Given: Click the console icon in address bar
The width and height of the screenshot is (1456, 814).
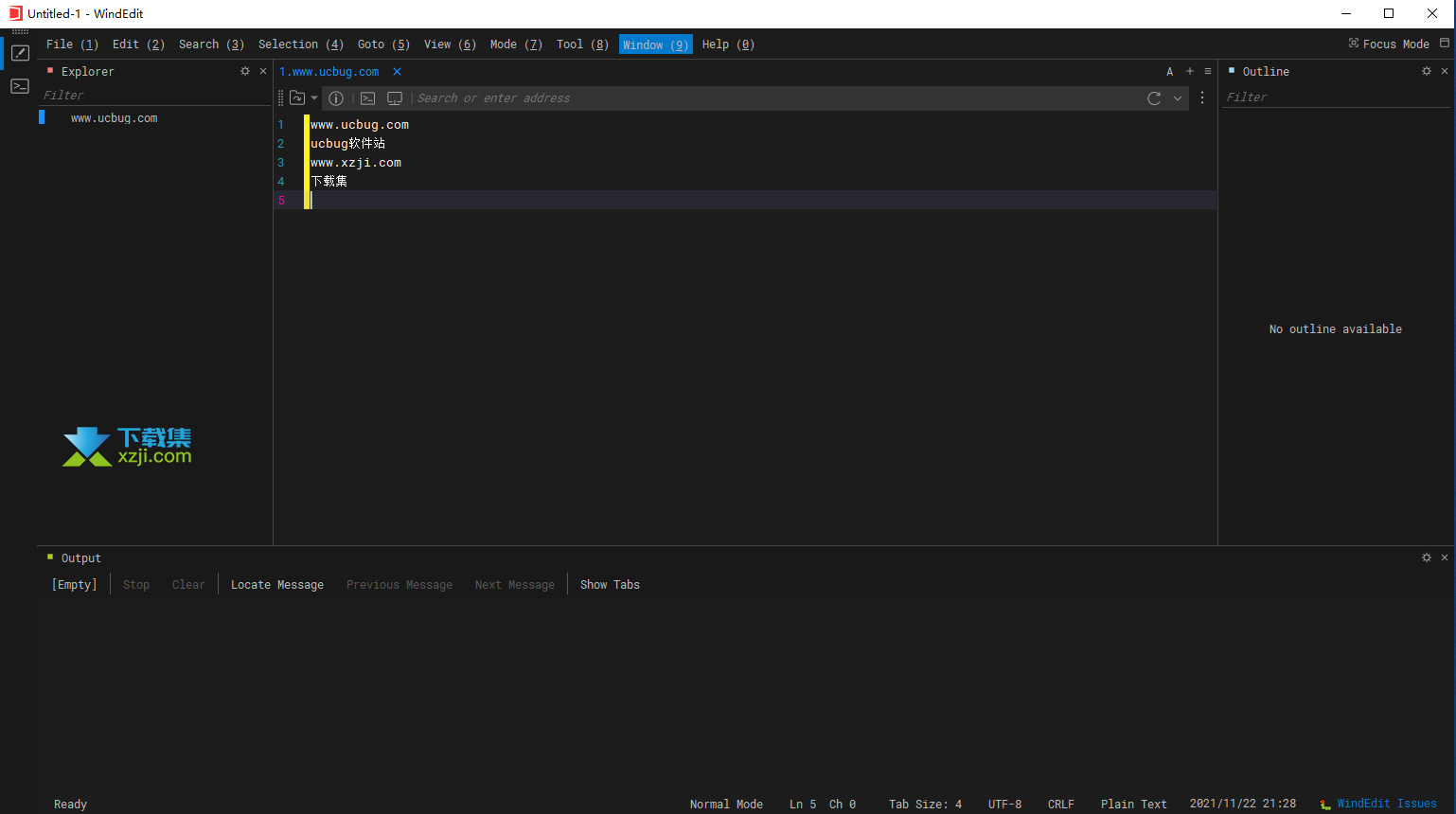Looking at the screenshot, I should click(x=368, y=98).
